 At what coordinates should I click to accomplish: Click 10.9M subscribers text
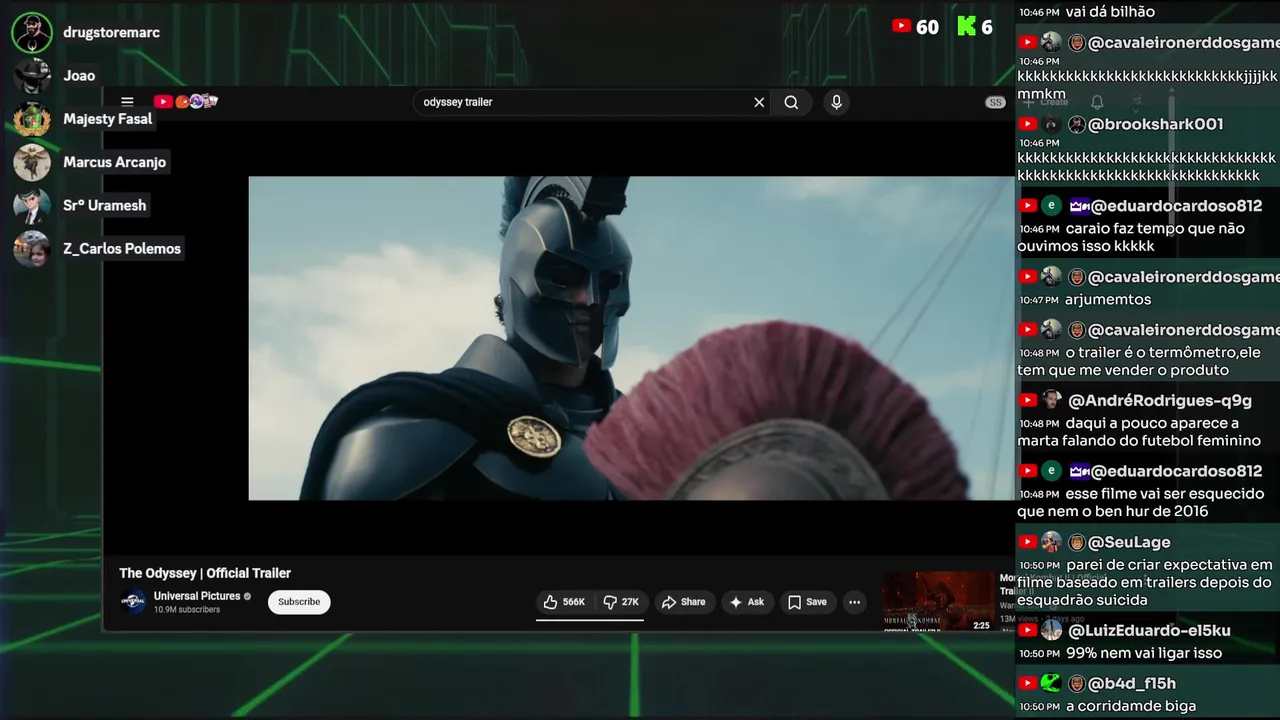tap(186, 610)
